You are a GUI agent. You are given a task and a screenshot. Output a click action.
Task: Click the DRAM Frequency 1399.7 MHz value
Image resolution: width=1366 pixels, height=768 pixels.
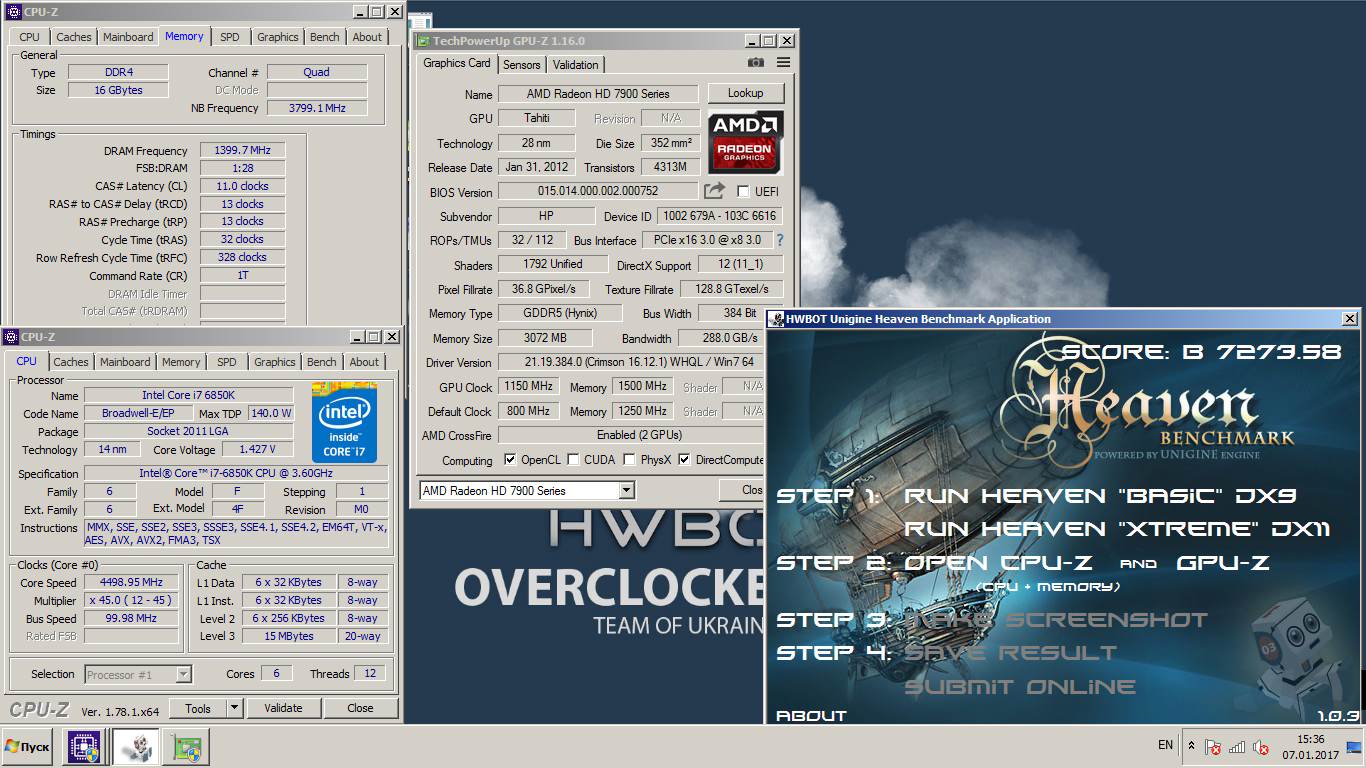pyautogui.click(x=242, y=150)
